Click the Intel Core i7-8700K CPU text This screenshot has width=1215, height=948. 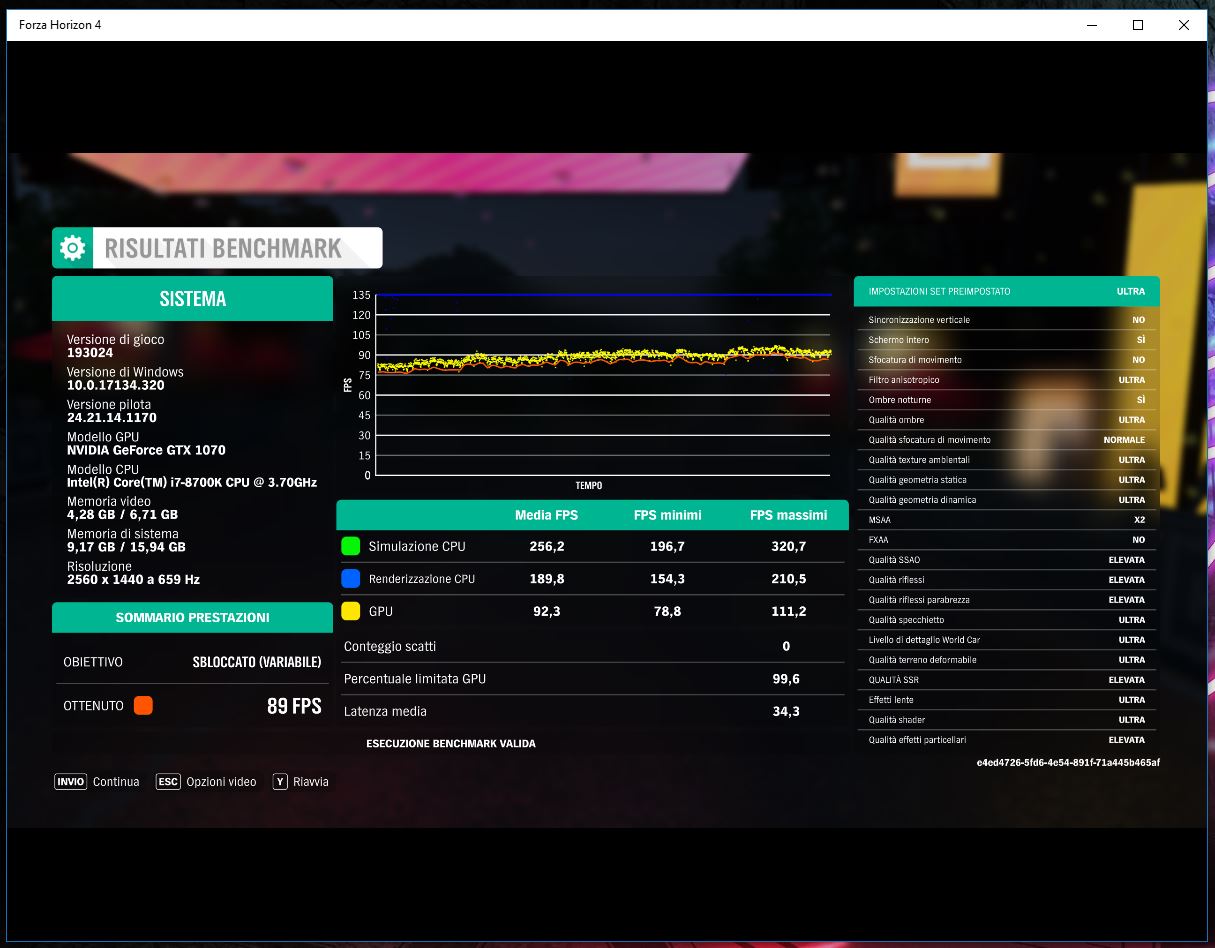(x=192, y=482)
